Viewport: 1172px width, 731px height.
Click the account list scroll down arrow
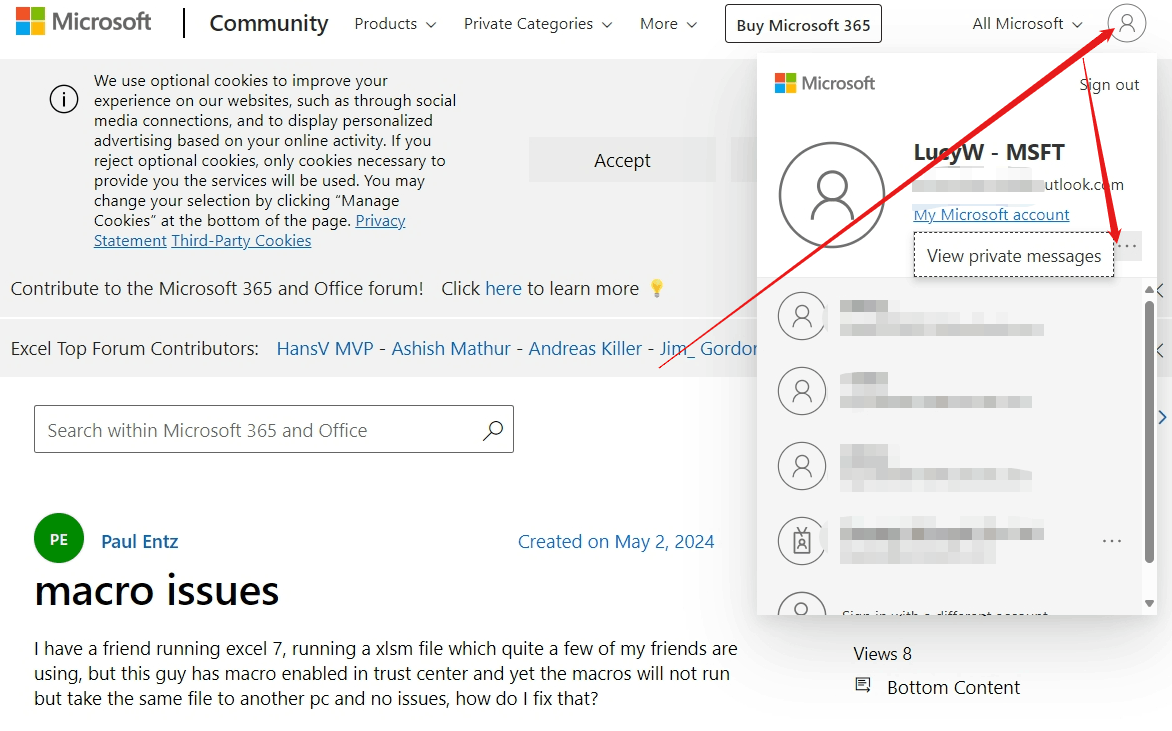coord(1149,603)
